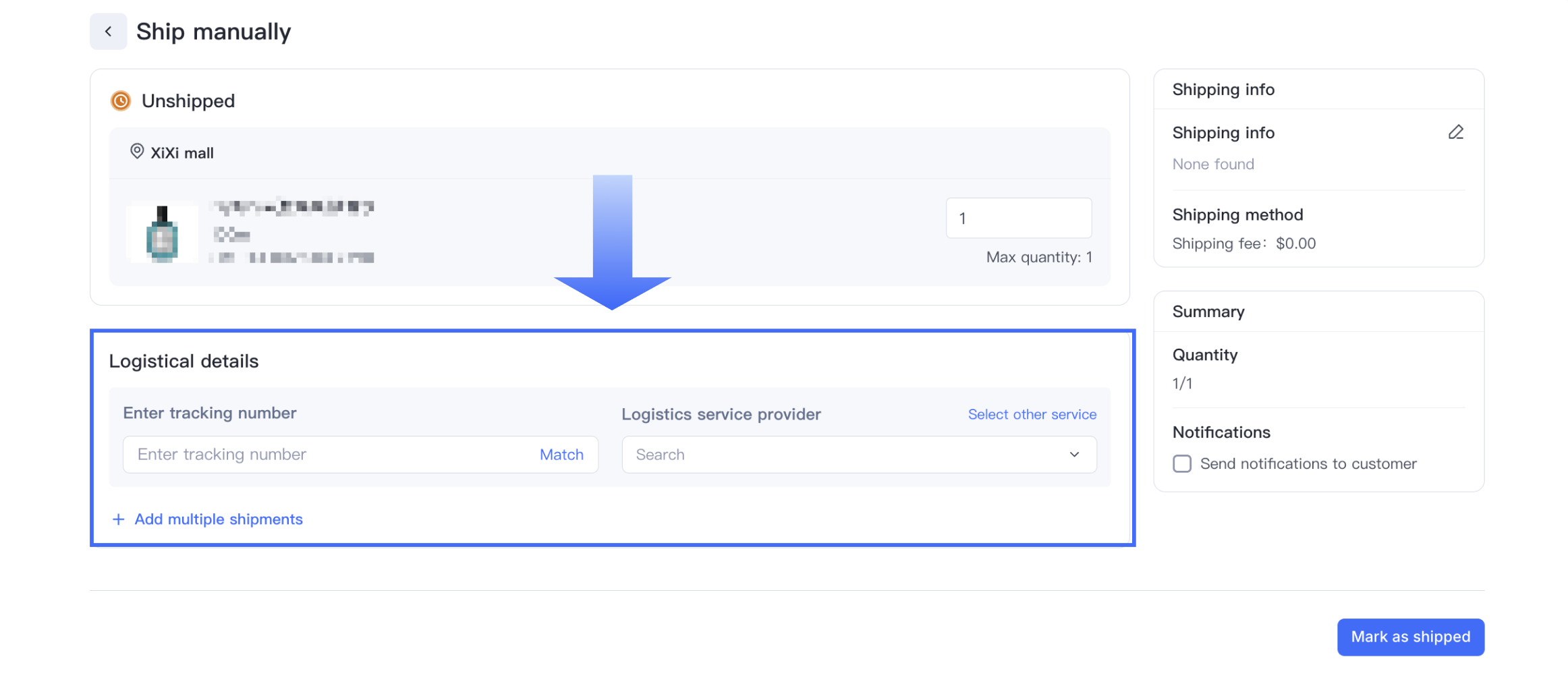Click the Select other service link
This screenshot has width=1568, height=688.
[x=1032, y=414]
